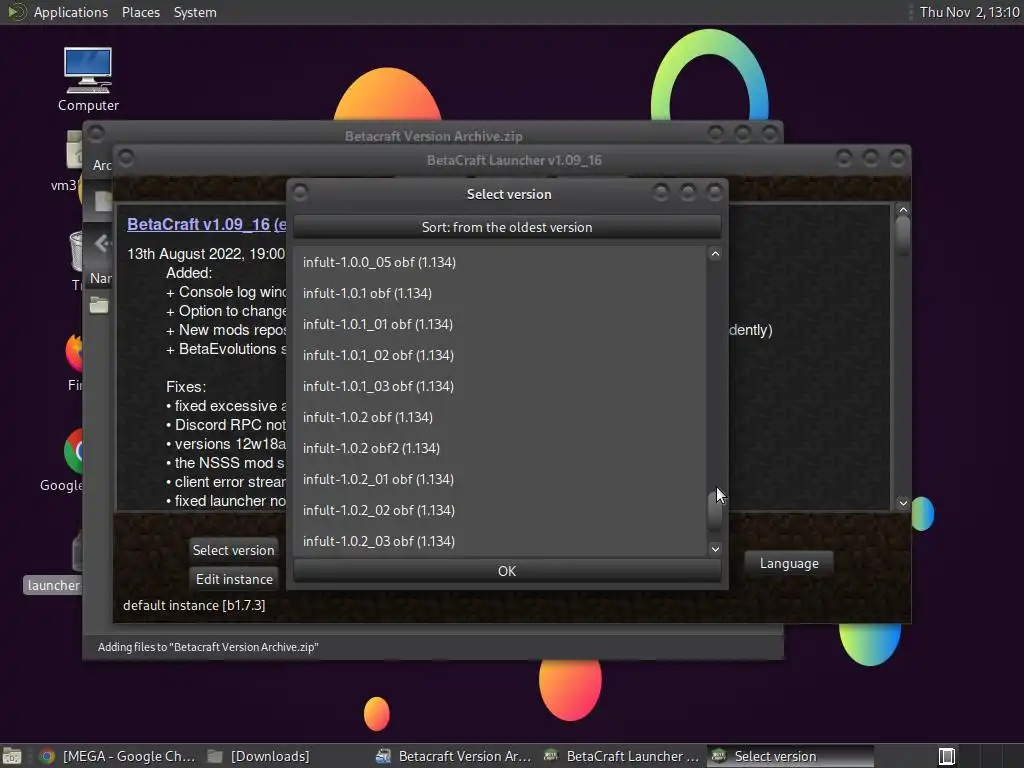This screenshot has height=768, width=1024.
Task: Select infult-1.0.1_02 obf (1.134)
Action: [x=500, y=355]
